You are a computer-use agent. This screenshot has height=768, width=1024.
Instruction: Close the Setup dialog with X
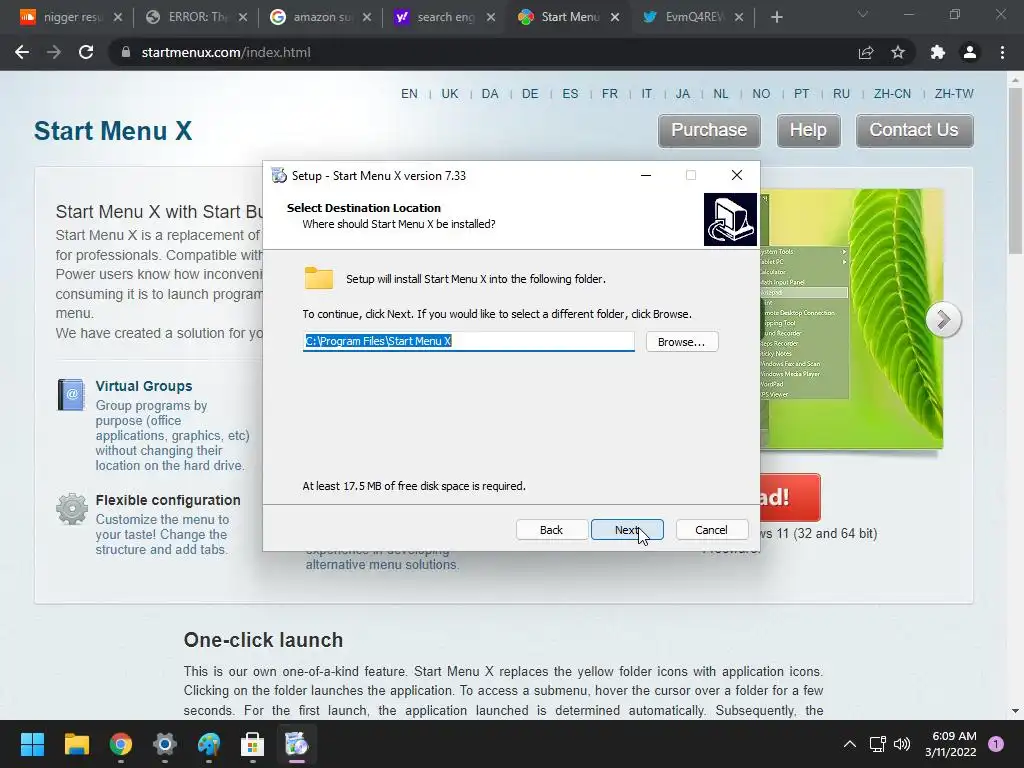click(x=737, y=175)
